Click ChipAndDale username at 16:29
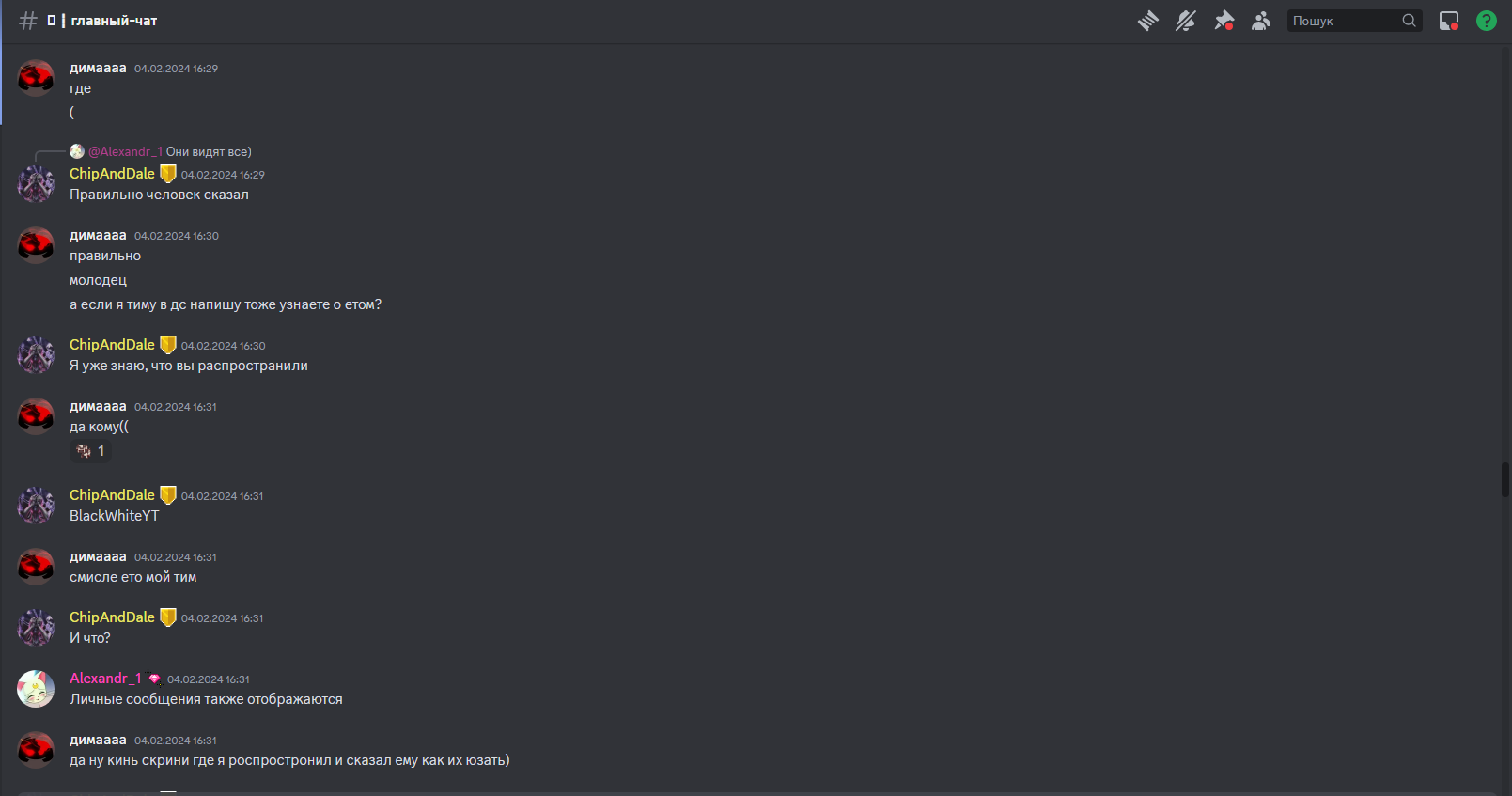Image resolution: width=1512 pixels, height=796 pixels. [112, 174]
